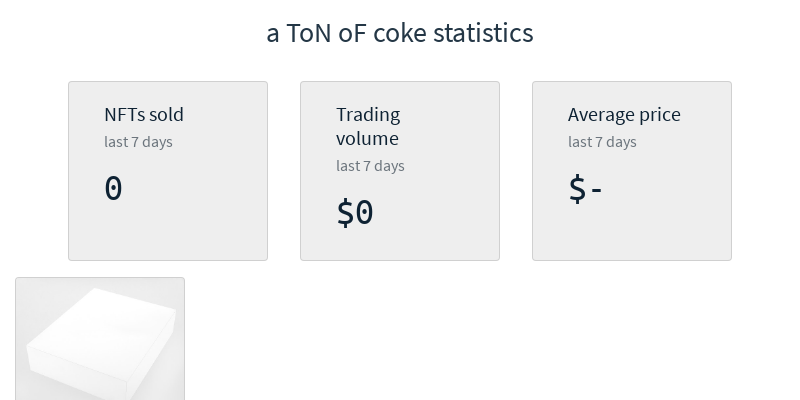Select the "Trading volume" label
Viewport: 800px width, 400px height.
(x=368, y=127)
